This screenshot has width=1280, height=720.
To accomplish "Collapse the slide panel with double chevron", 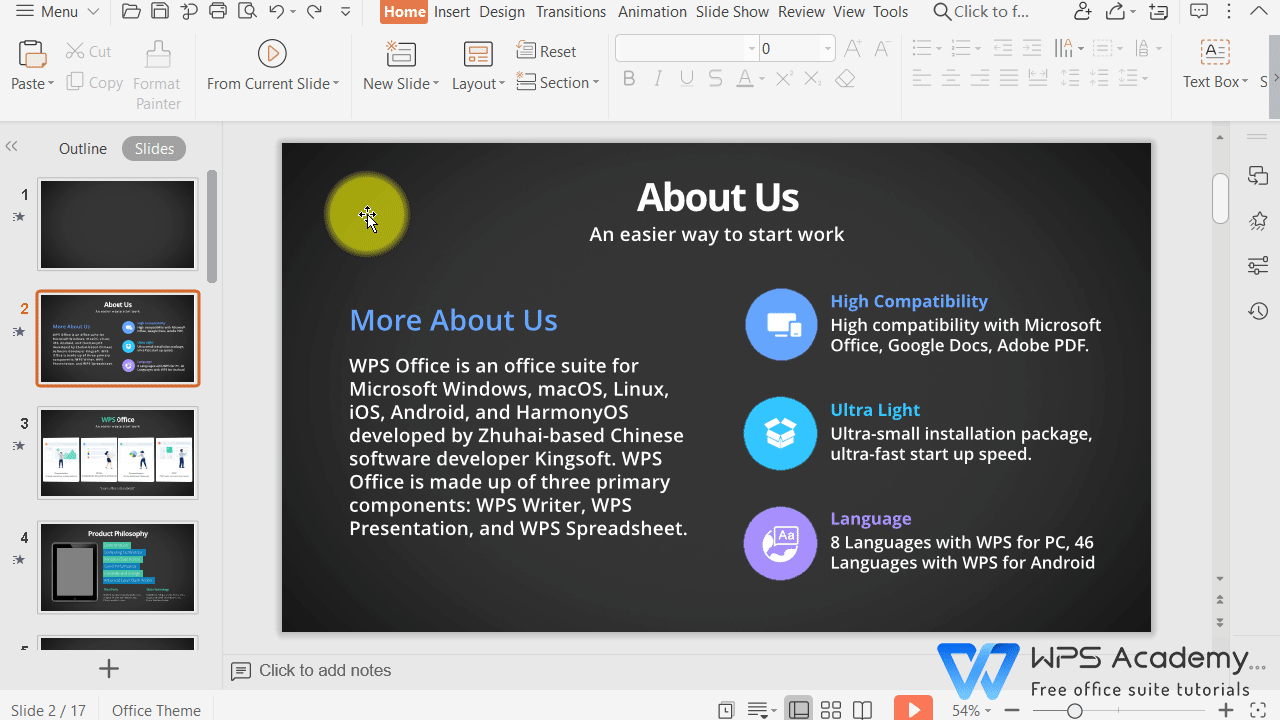I will point(12,147).
